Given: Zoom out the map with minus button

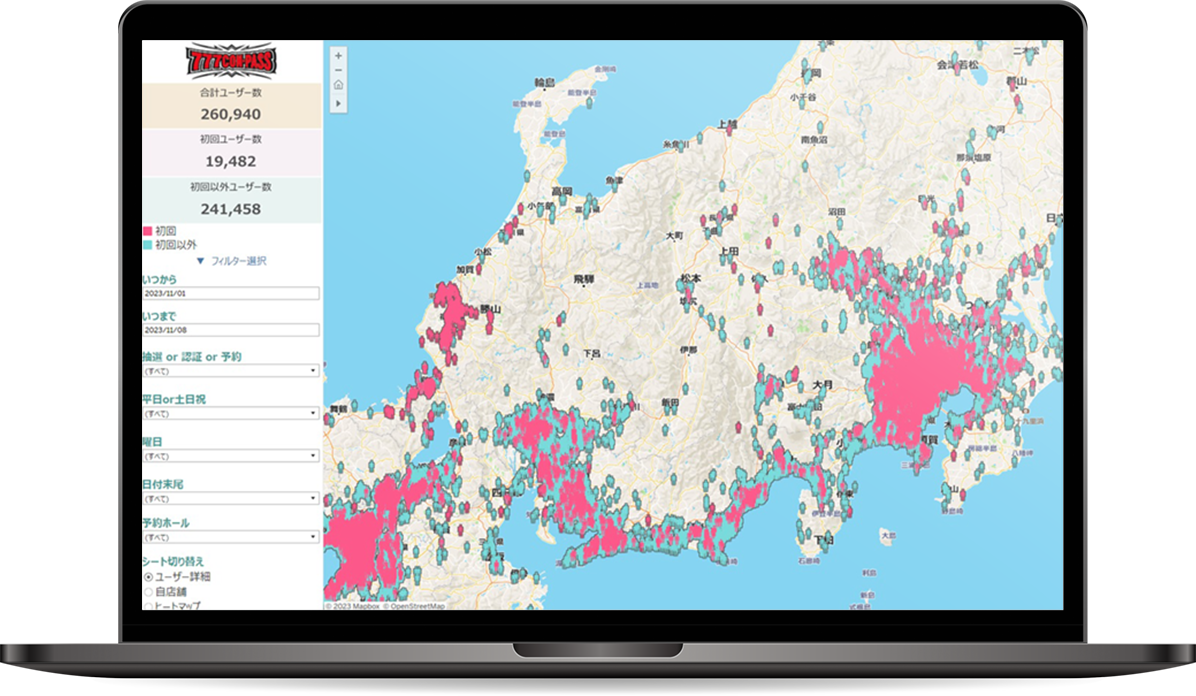Looking at the screenshot, I should point(338,70).
